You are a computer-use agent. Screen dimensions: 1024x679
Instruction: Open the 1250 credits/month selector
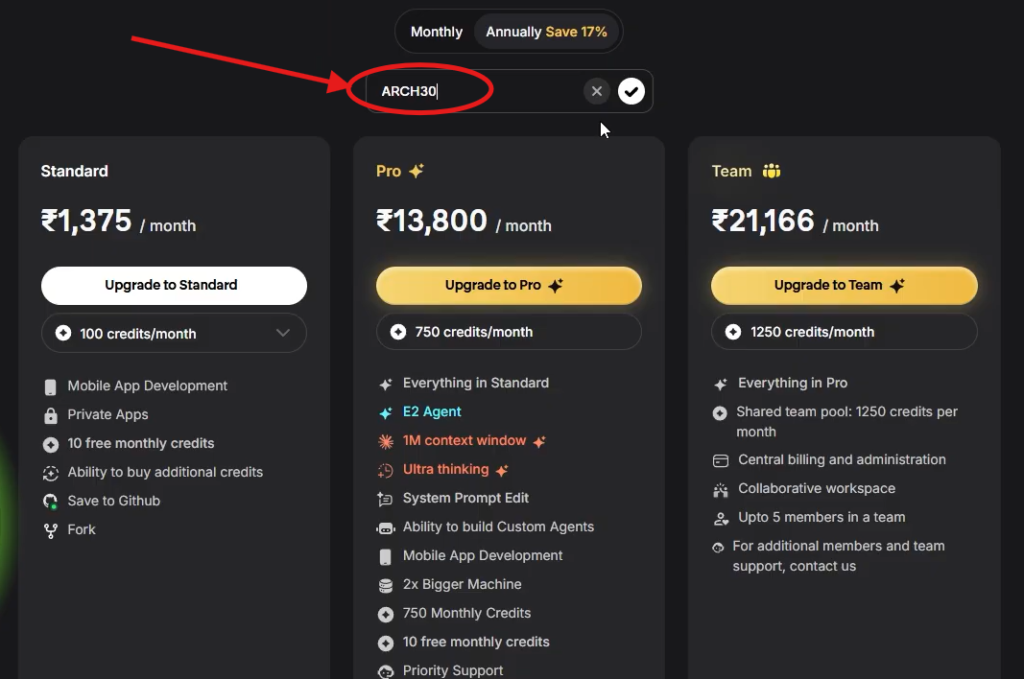coord(843,331)
